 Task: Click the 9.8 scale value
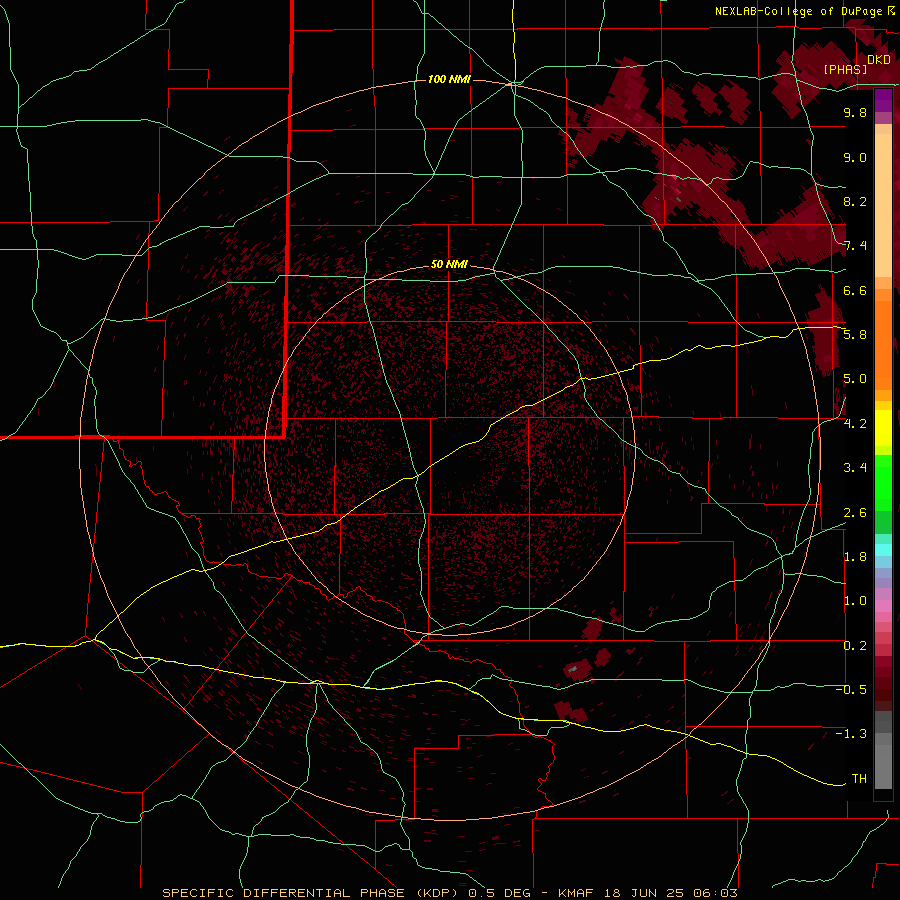[x=855, y=112]
